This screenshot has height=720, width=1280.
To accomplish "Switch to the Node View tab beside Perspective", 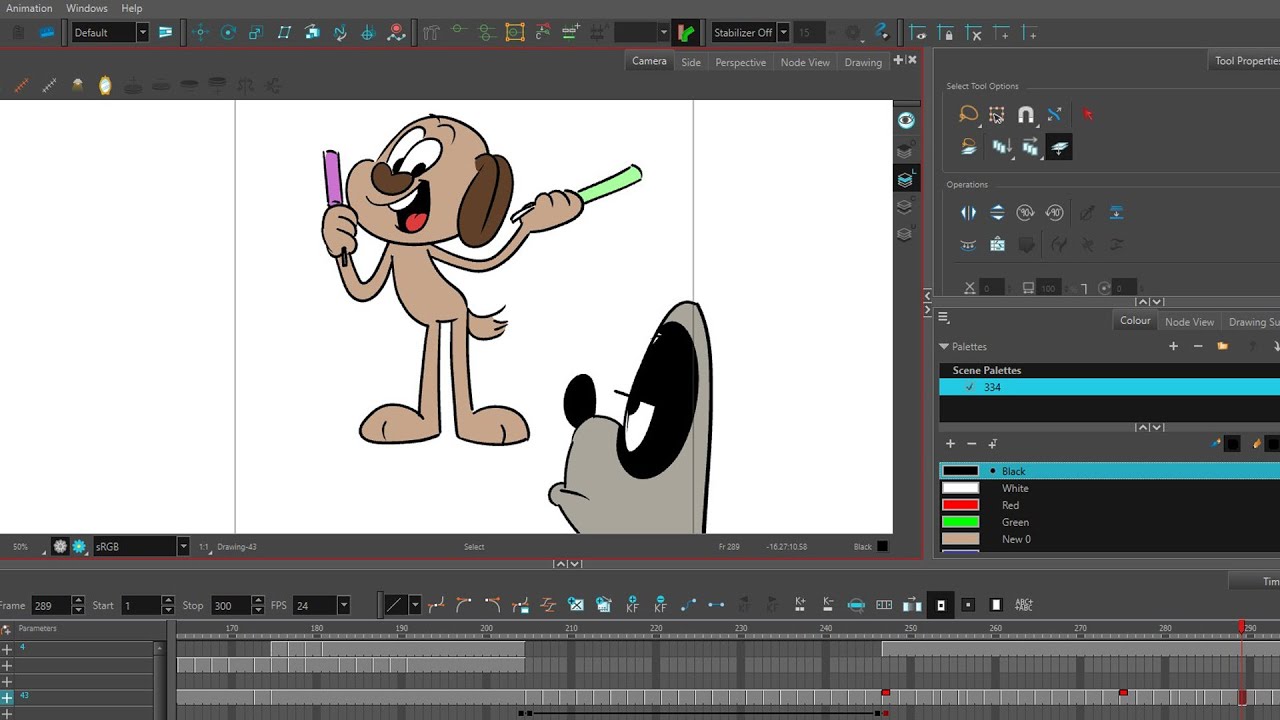I will tap(805, 62).
